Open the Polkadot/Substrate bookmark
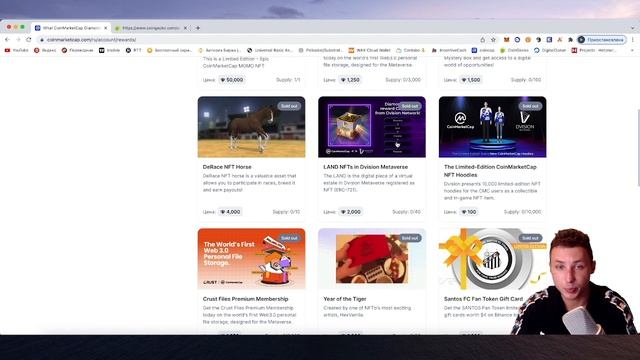 [320, 50]
